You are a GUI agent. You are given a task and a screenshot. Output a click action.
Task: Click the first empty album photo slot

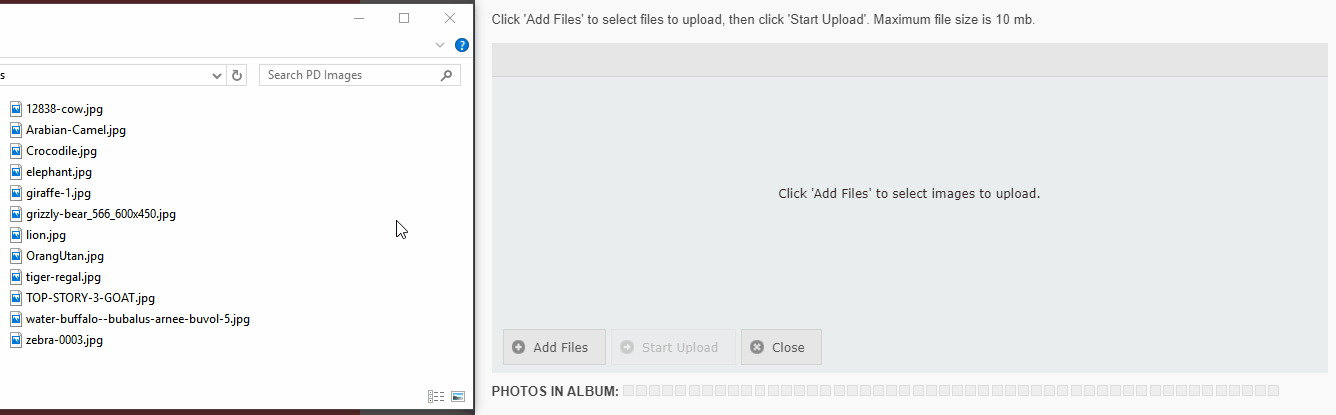tap(628, 390)
